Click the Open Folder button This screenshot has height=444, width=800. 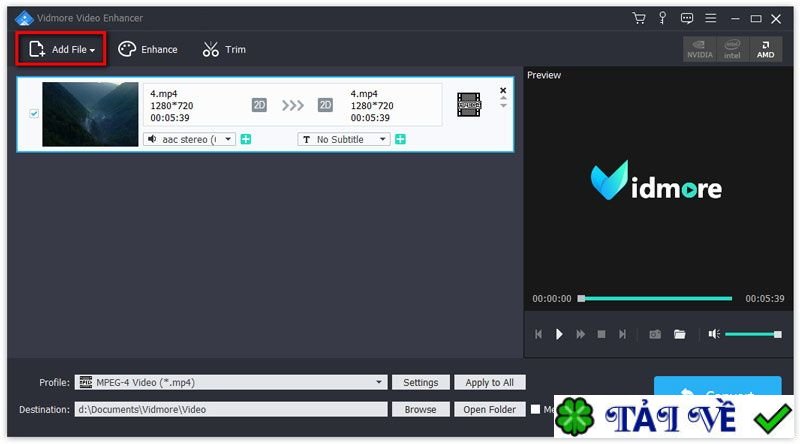(x=489, y=409)
